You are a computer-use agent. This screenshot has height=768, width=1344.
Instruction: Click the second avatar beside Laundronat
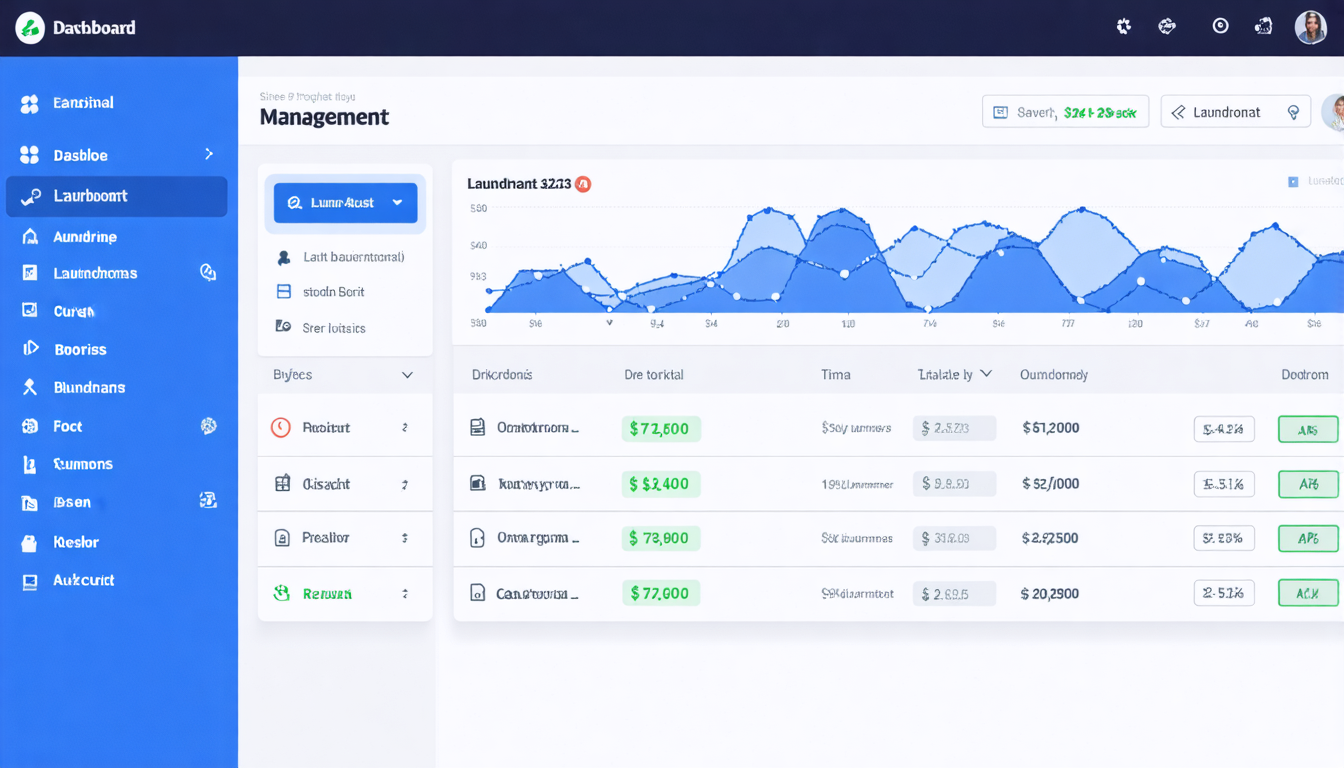click(1333, 112)
